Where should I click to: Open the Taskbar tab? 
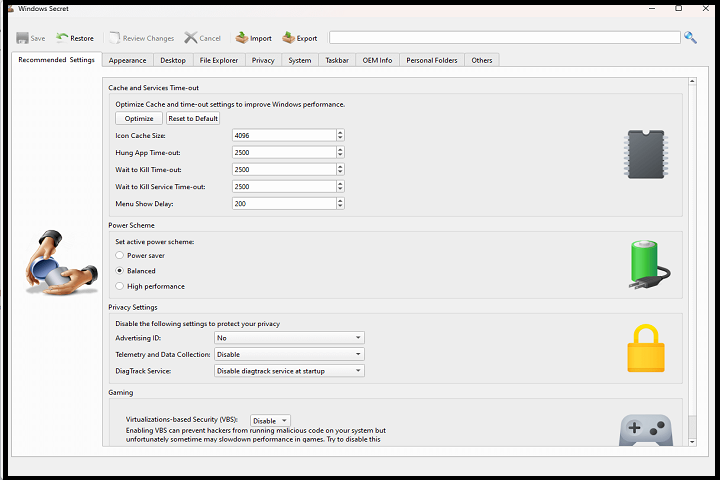[336, 60]
